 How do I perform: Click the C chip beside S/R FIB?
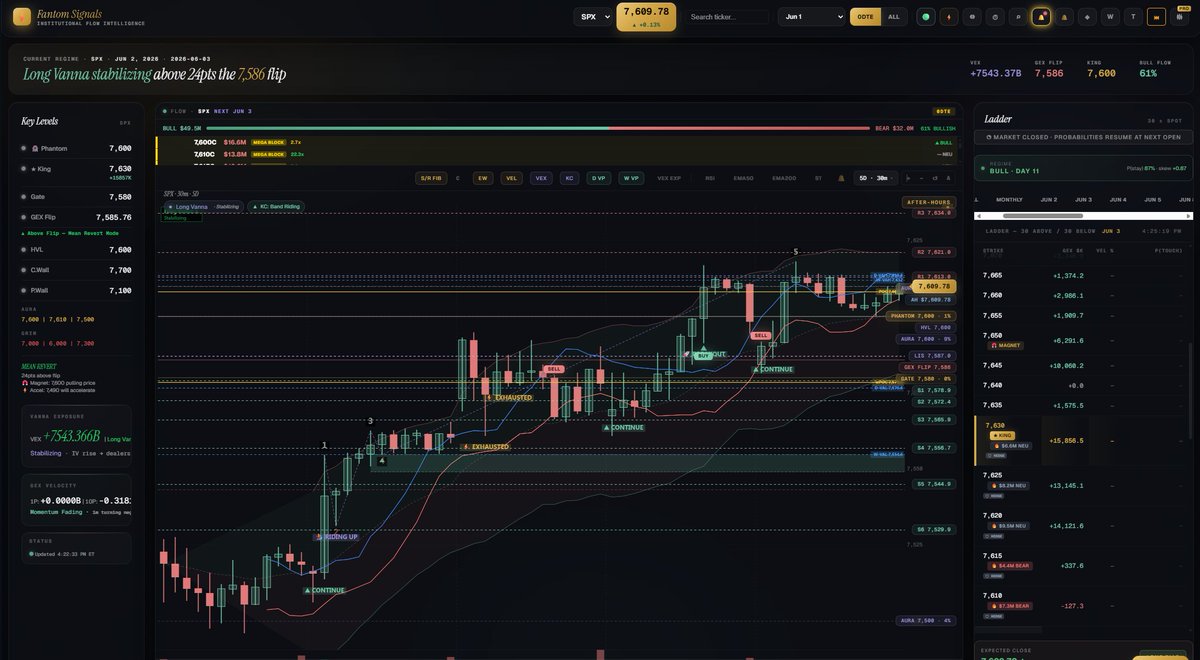[458, 178]
